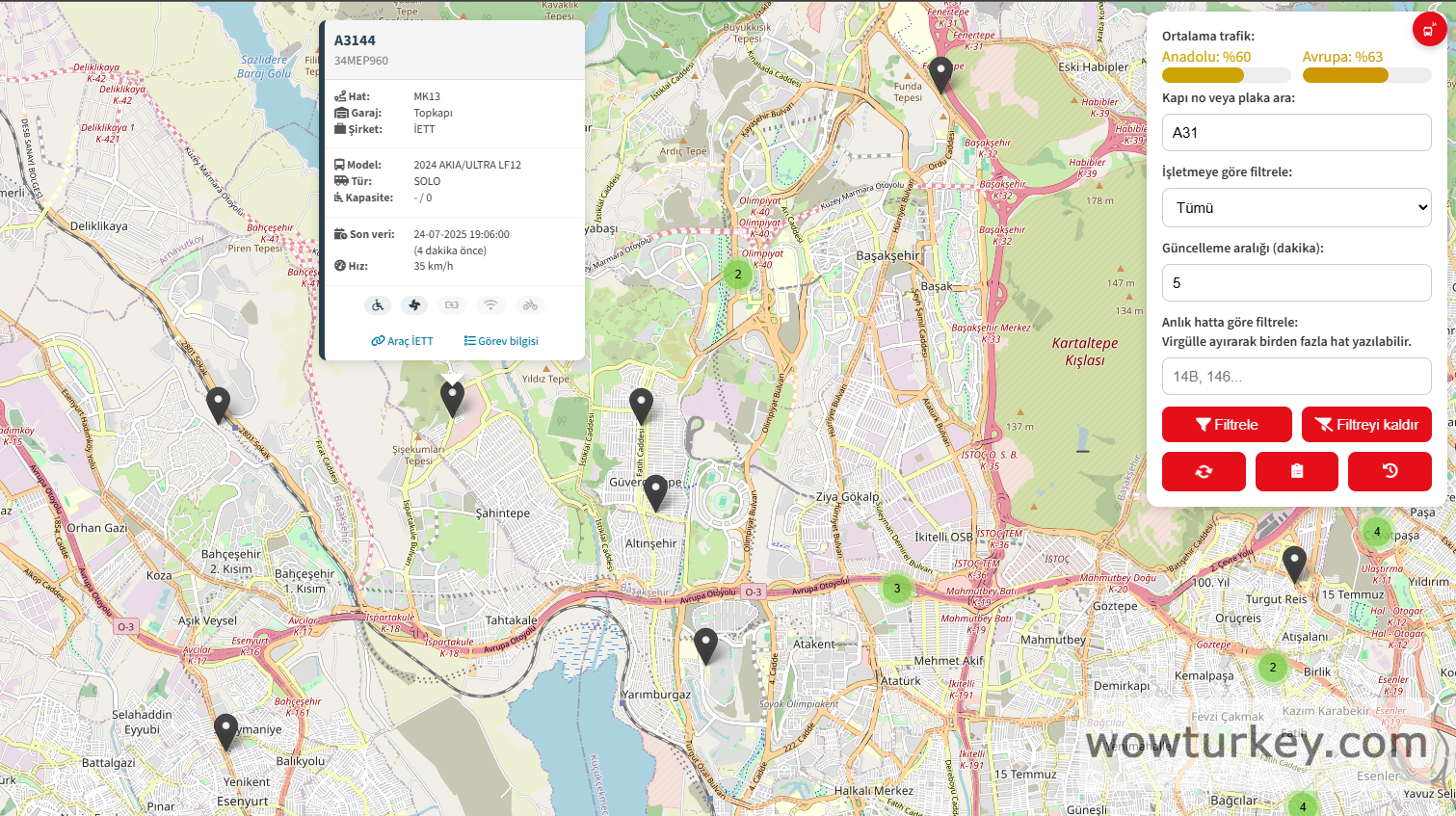This screenshot has width=1456, height=816.
Task: Open the Araç İETT link
Action: click(x=403, y=341)
